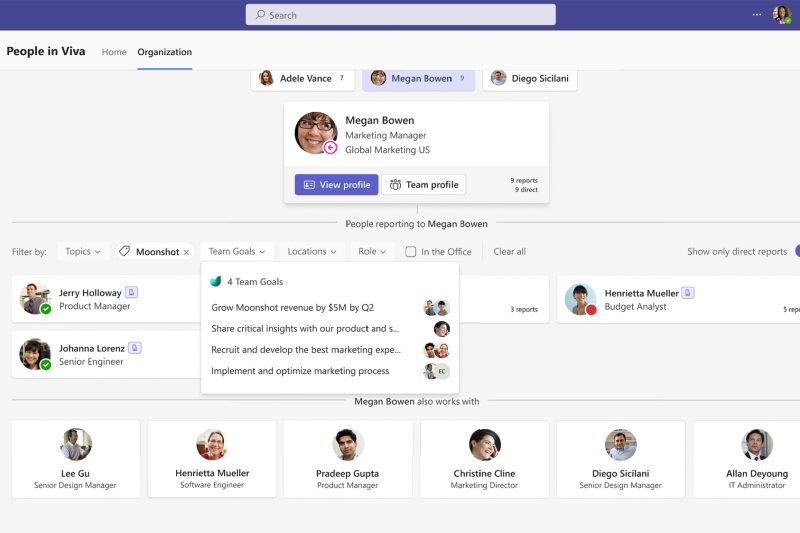
Task: Click the search magnifier icon
Action: tap(260, 15)
